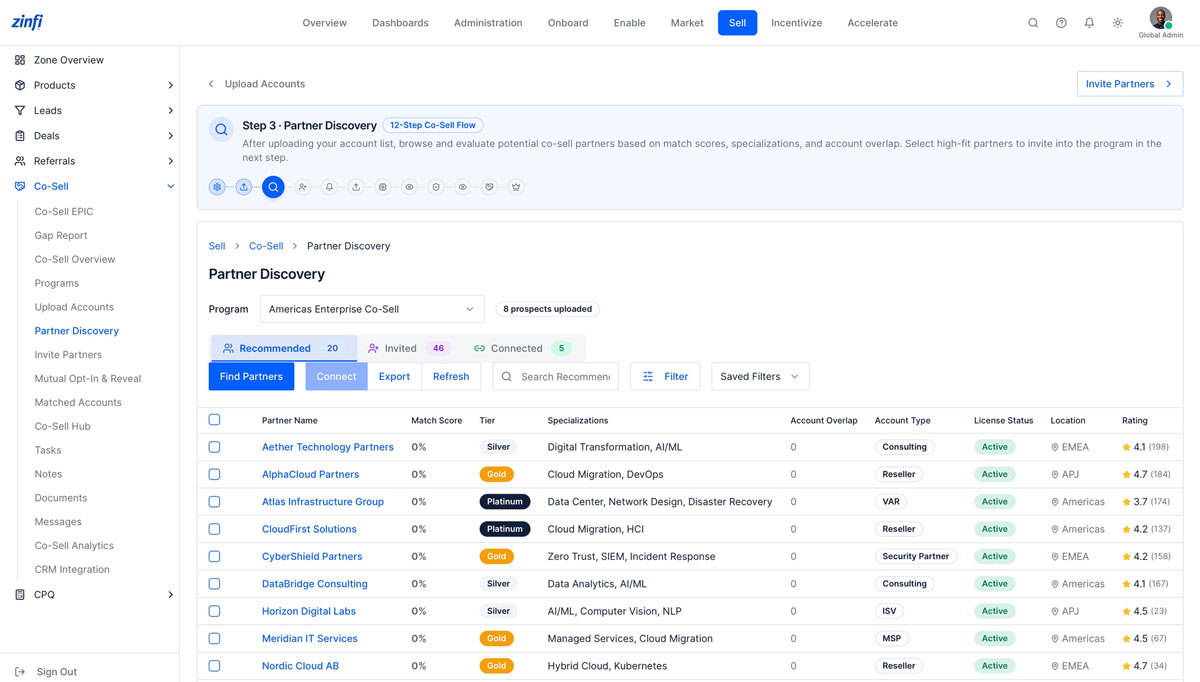Open the help question-mark icon

[1061, 23]
